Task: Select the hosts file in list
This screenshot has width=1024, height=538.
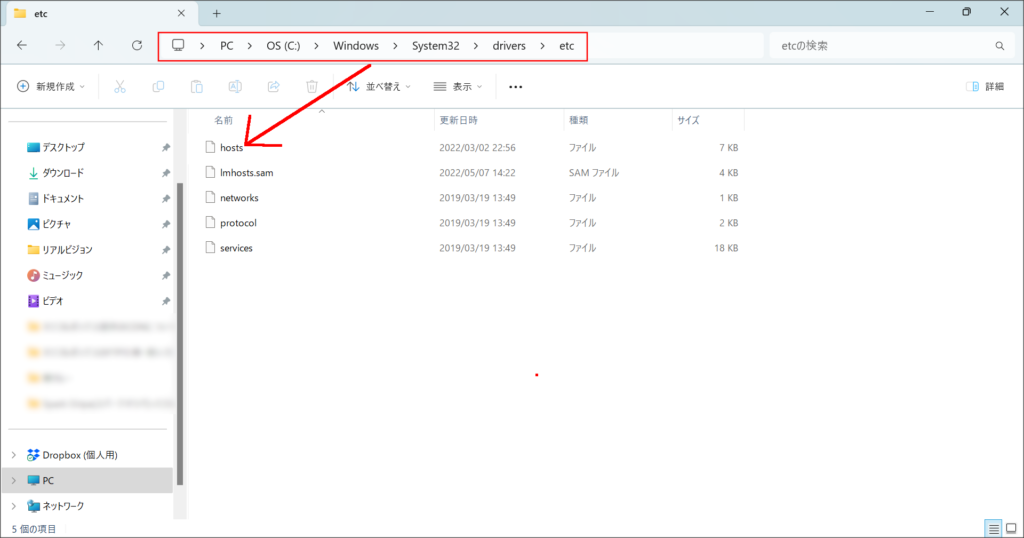Action: [231, 147]
